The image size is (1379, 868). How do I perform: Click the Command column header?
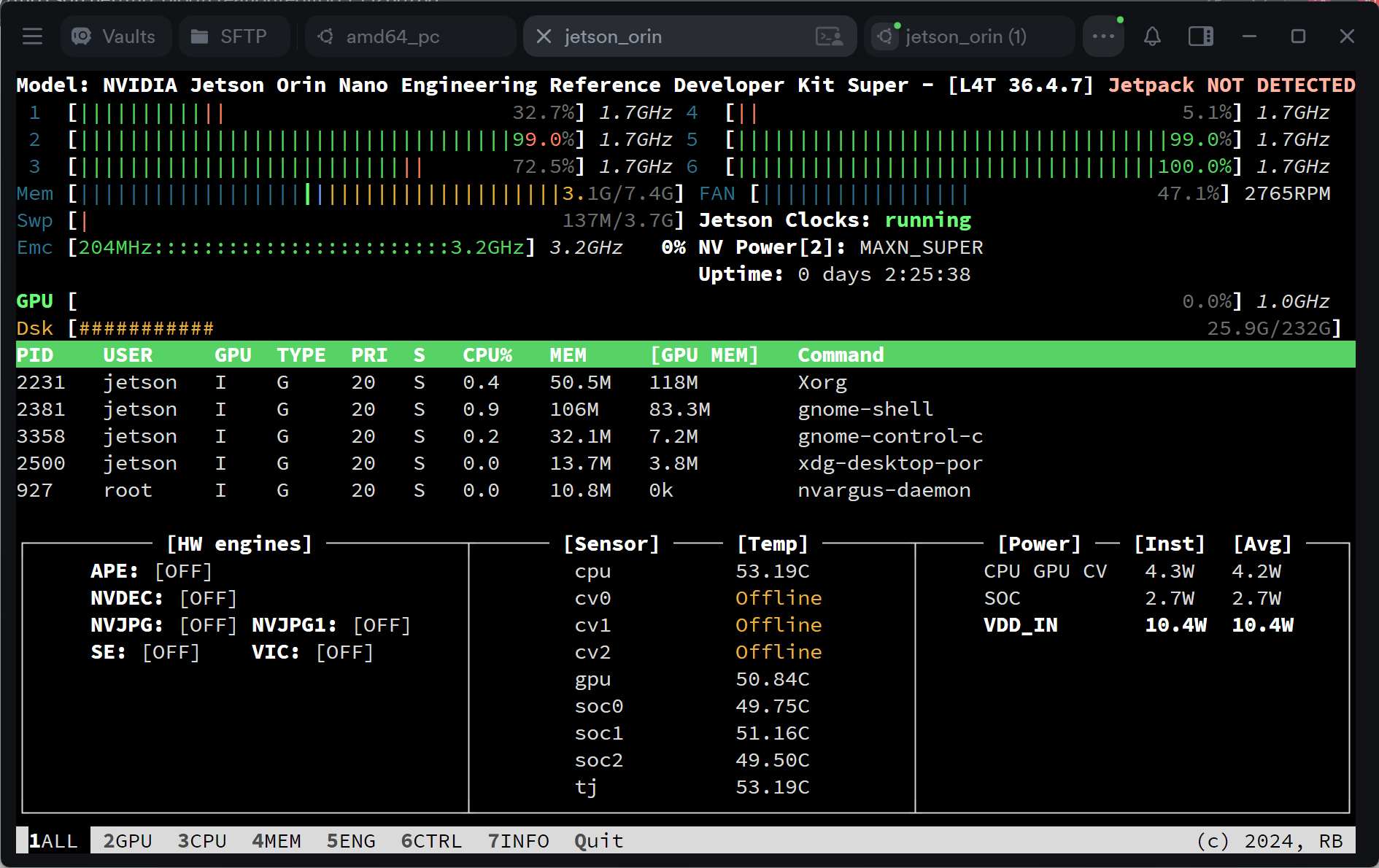click(841, 355)
